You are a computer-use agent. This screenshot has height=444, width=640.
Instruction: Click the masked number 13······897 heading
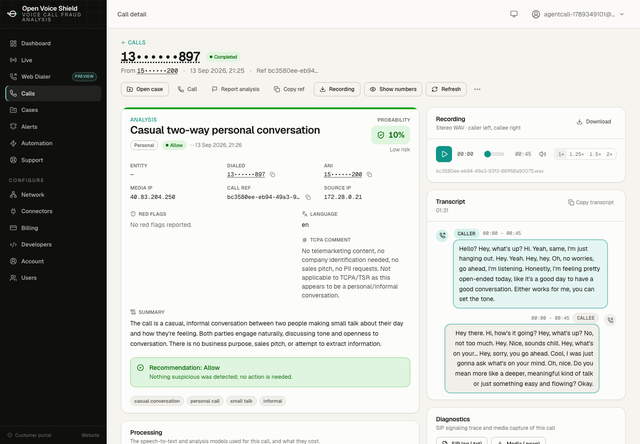(160, 57)
